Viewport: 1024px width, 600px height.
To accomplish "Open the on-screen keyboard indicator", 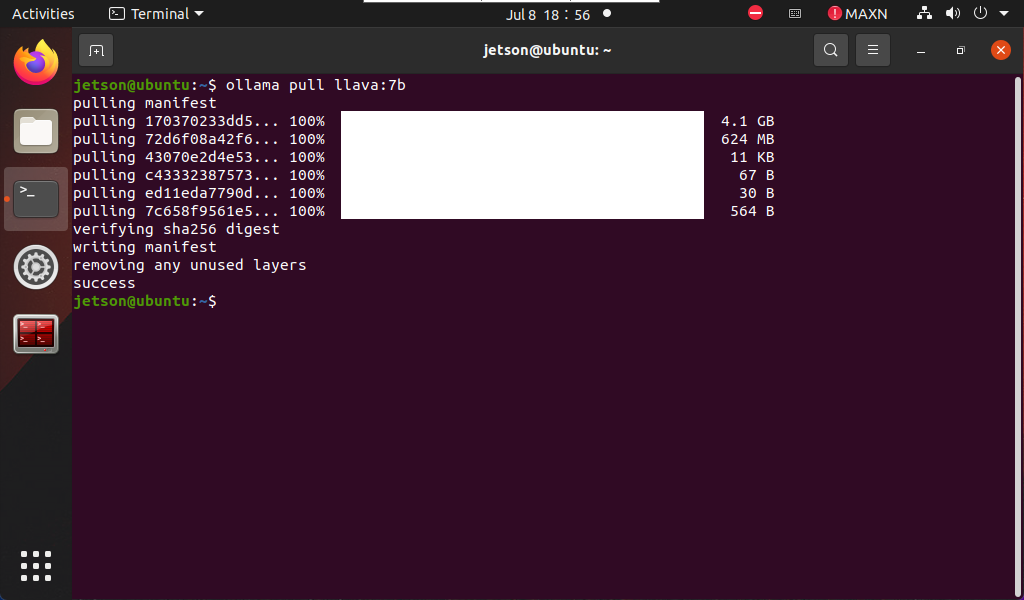I will click(795, 14).
